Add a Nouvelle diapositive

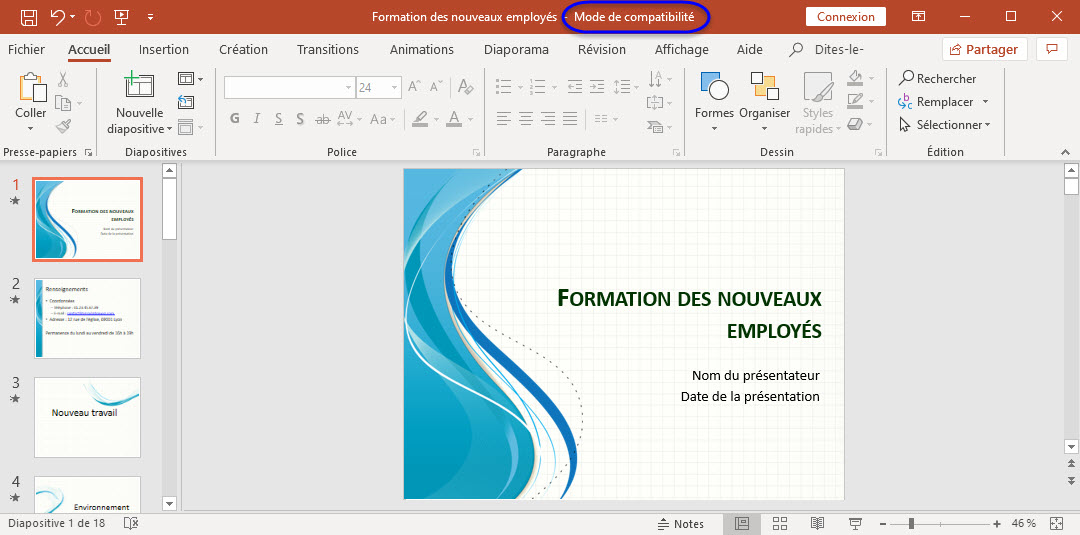click(140, 85)
